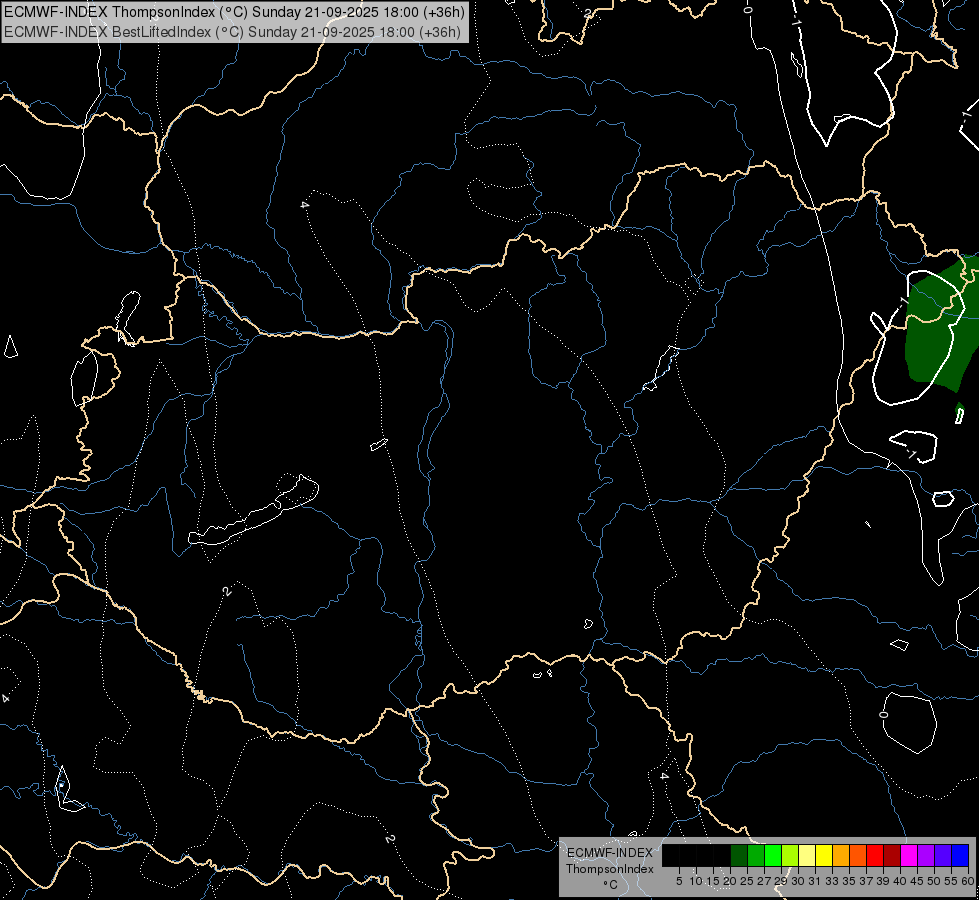Pick the pale yellow 30-31 legend swatch
979x900 pixels.
pyautogui.click(x=807, y=855)
